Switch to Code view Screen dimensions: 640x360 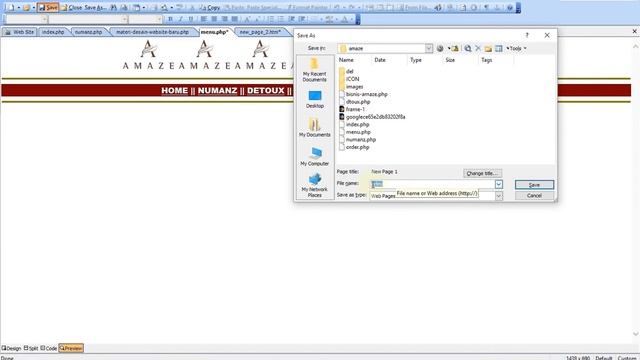click(x=49, y=348)
